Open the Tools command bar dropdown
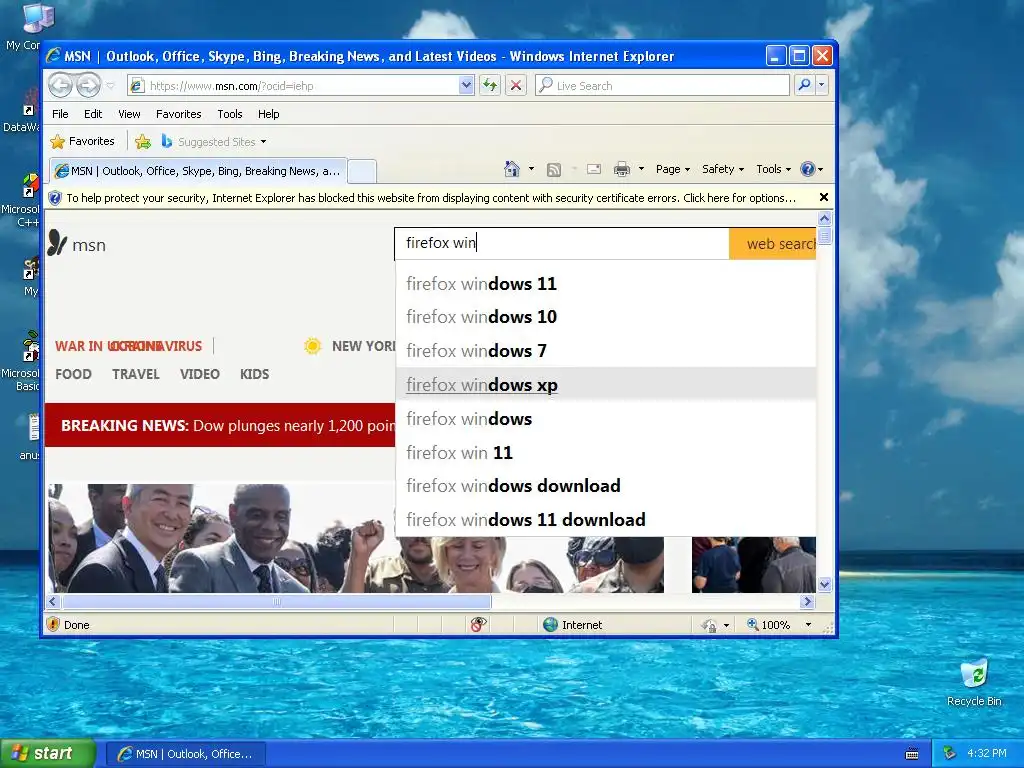 tap(773, 169)
